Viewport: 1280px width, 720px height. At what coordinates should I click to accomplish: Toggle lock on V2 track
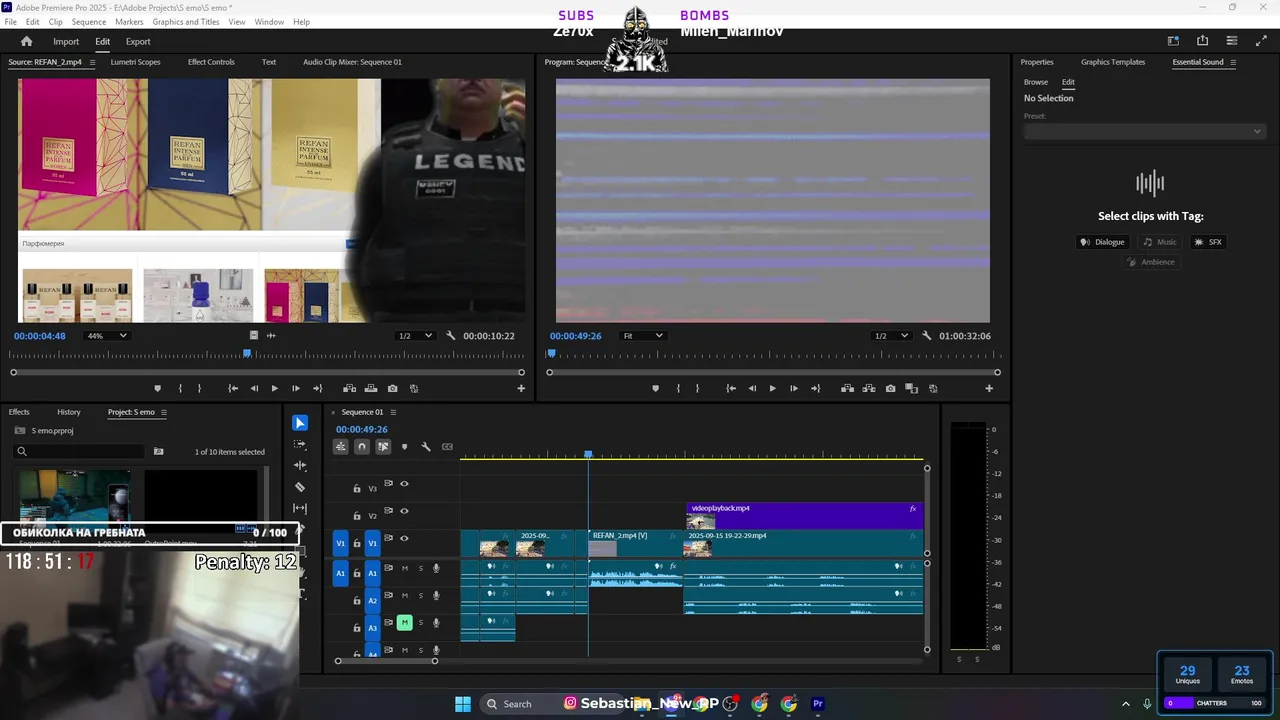click(357, 516)
